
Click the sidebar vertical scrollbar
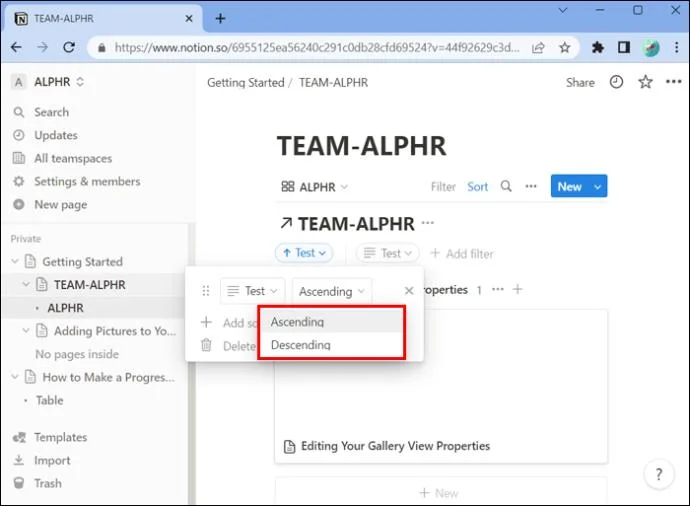point(191,363)
